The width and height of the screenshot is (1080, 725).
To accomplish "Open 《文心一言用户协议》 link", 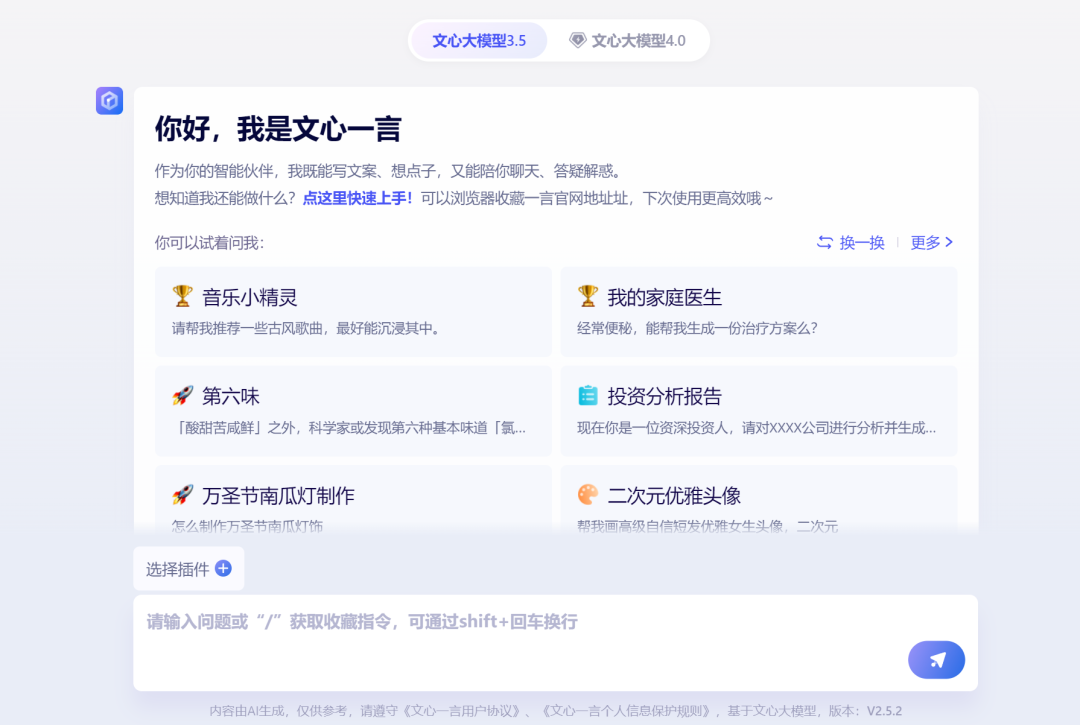I will click(x=460, y=711).
